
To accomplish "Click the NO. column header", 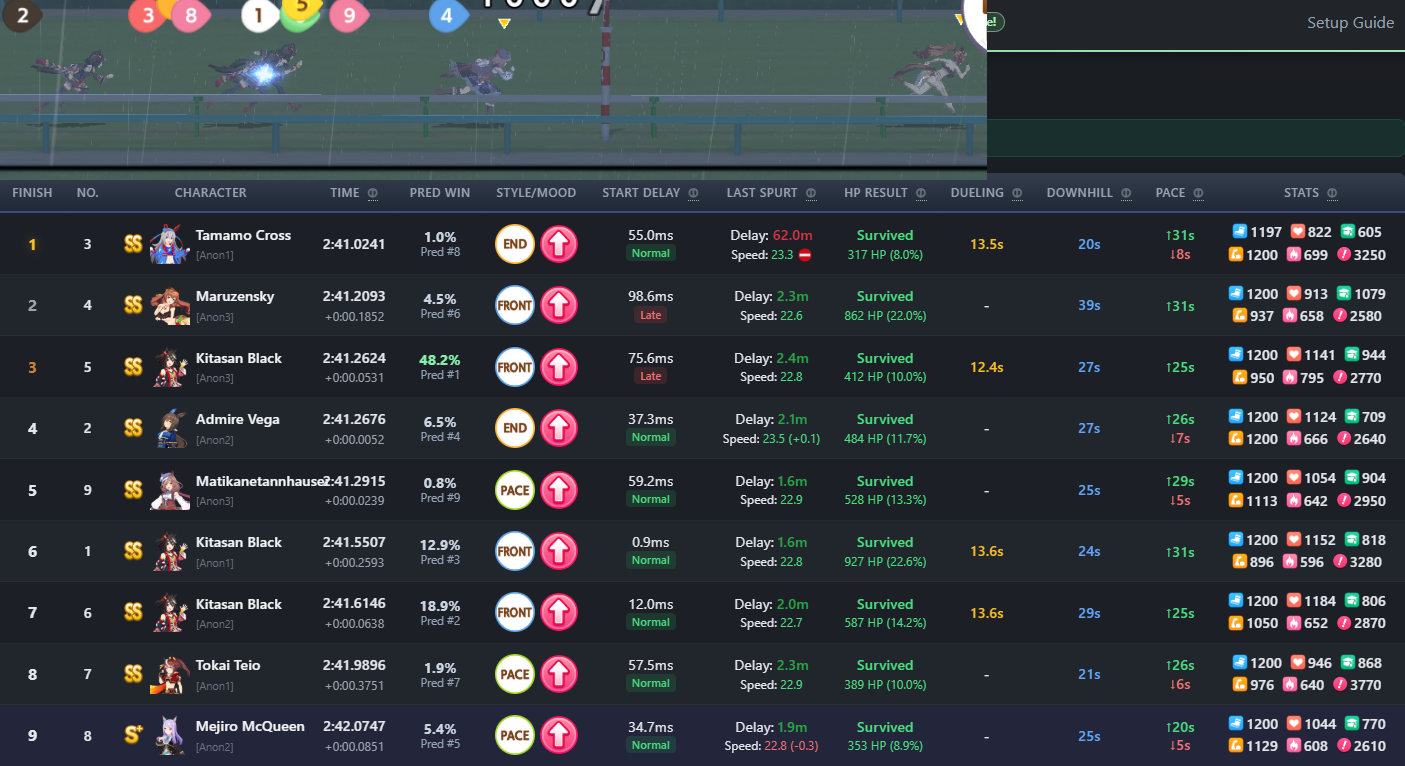I will click(88, 193).
